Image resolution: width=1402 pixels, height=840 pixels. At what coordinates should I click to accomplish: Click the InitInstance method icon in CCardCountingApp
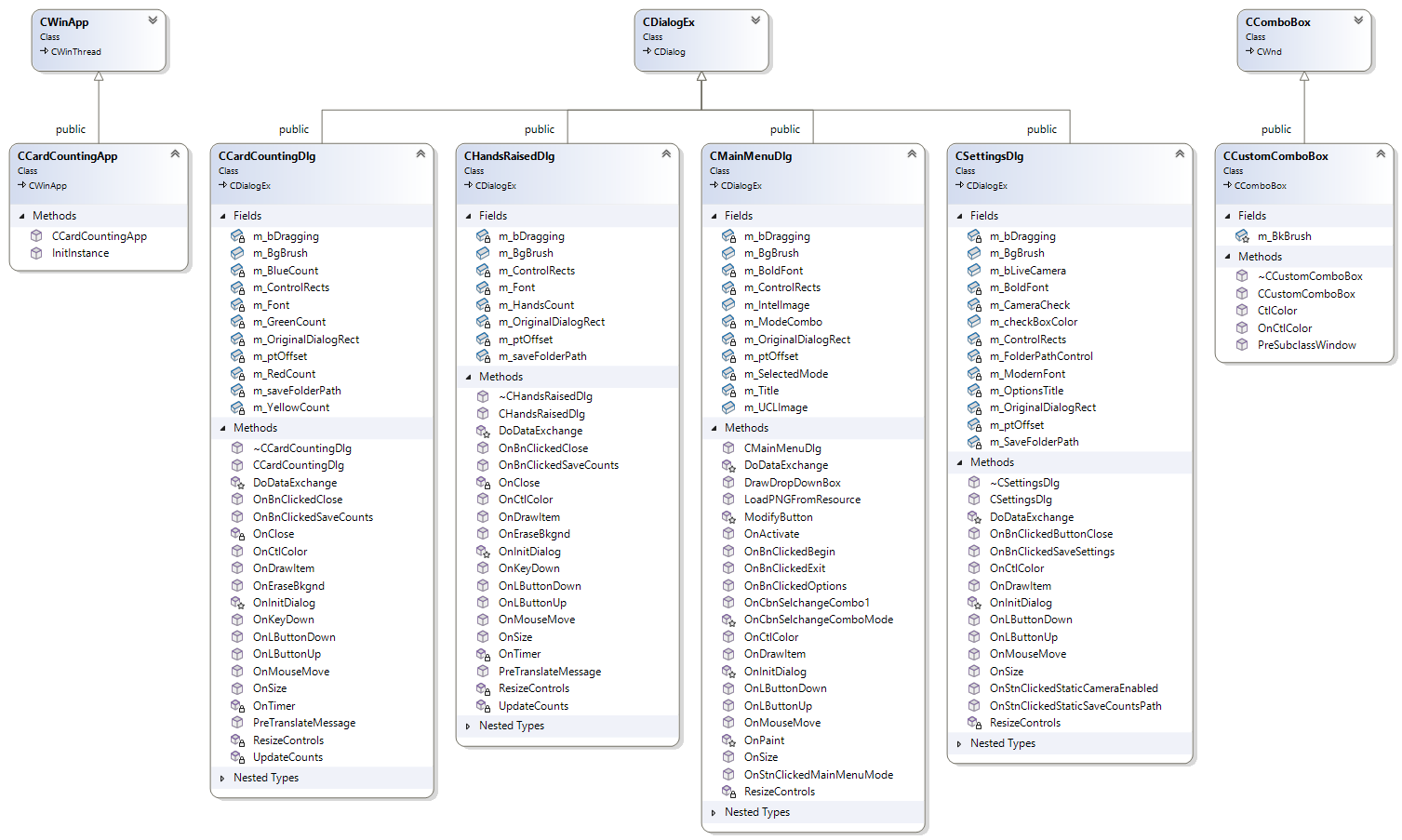33,252
